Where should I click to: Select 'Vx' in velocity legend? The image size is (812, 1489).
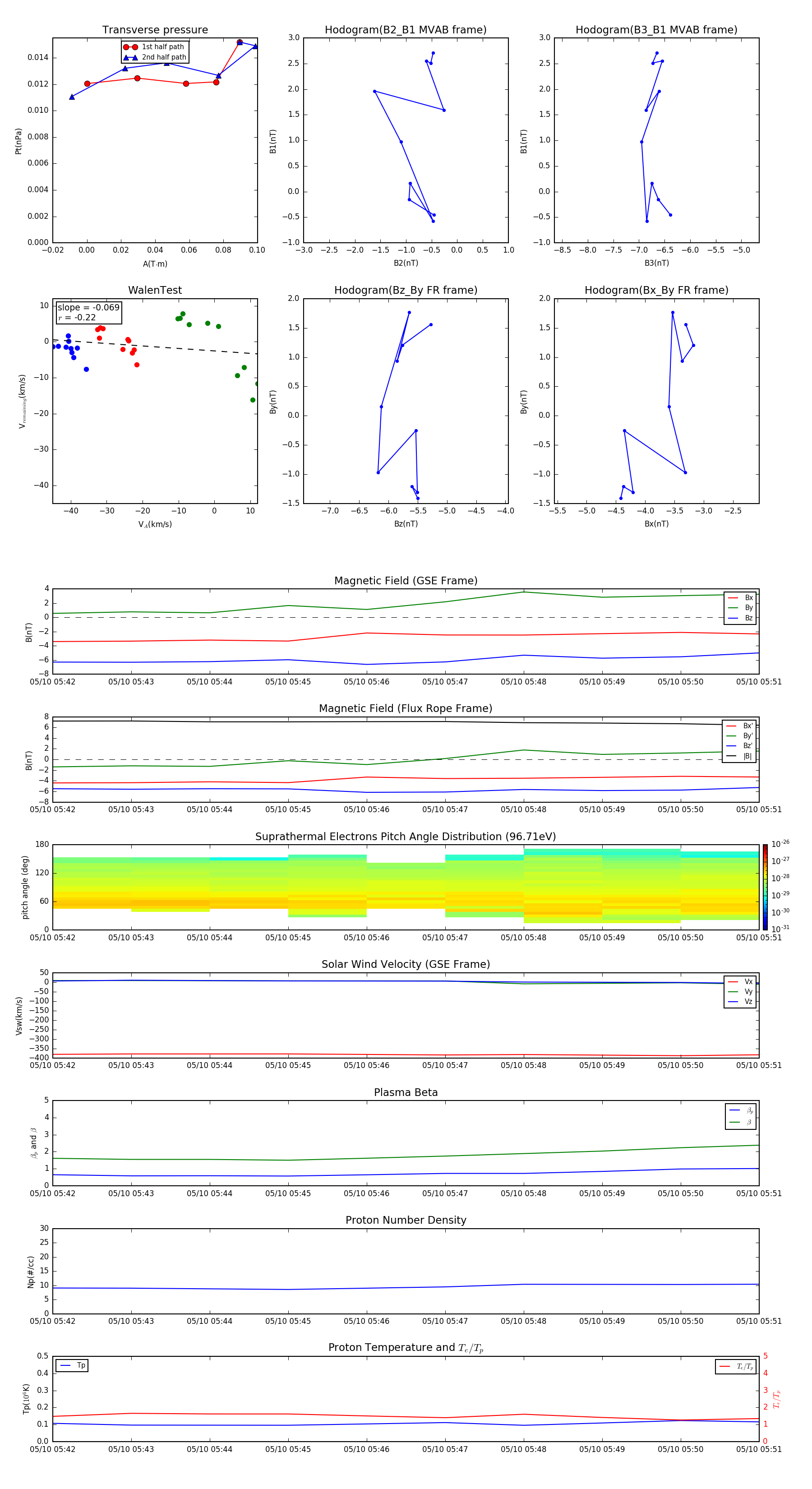[x=740, y=981]
